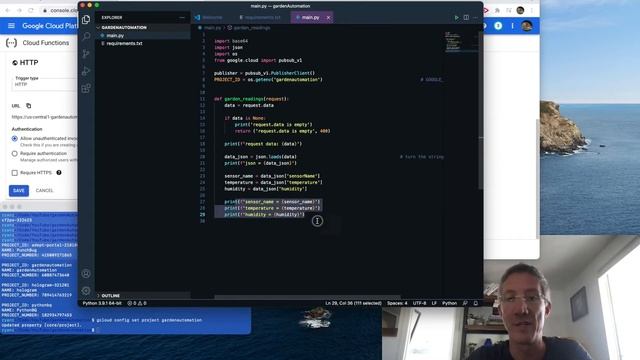Click the Chrome back arrow
This screenshot has width=640, height=360.
coord(8,10)
